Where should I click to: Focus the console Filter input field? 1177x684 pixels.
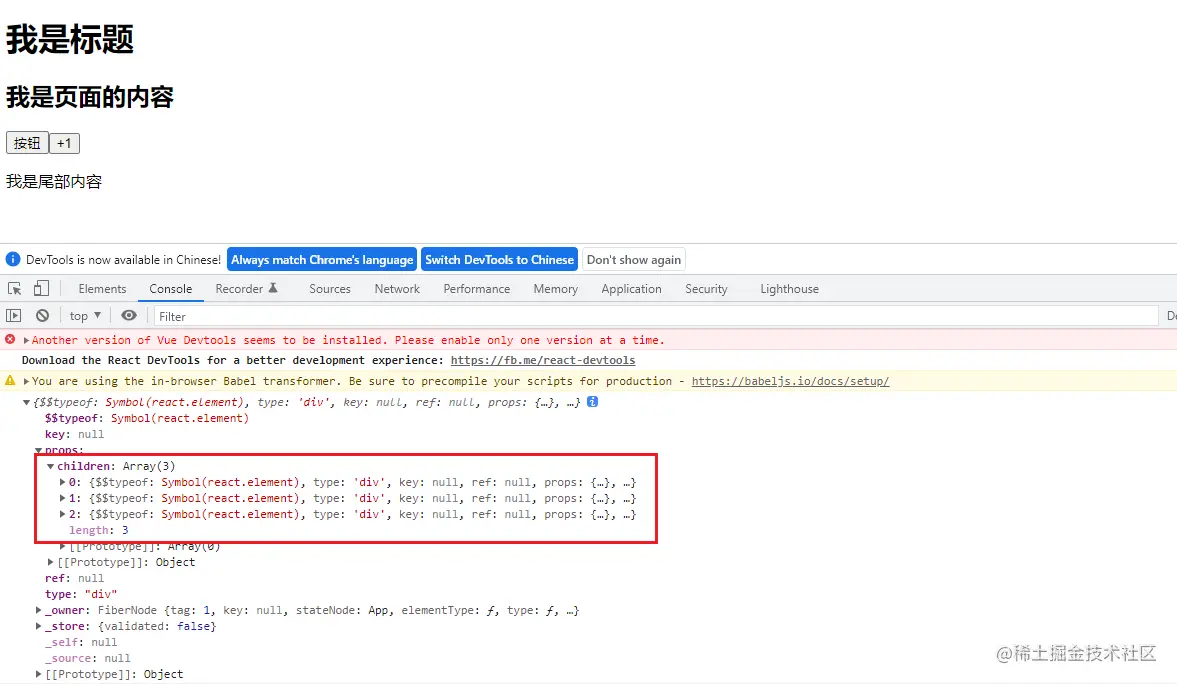(656, 316)
